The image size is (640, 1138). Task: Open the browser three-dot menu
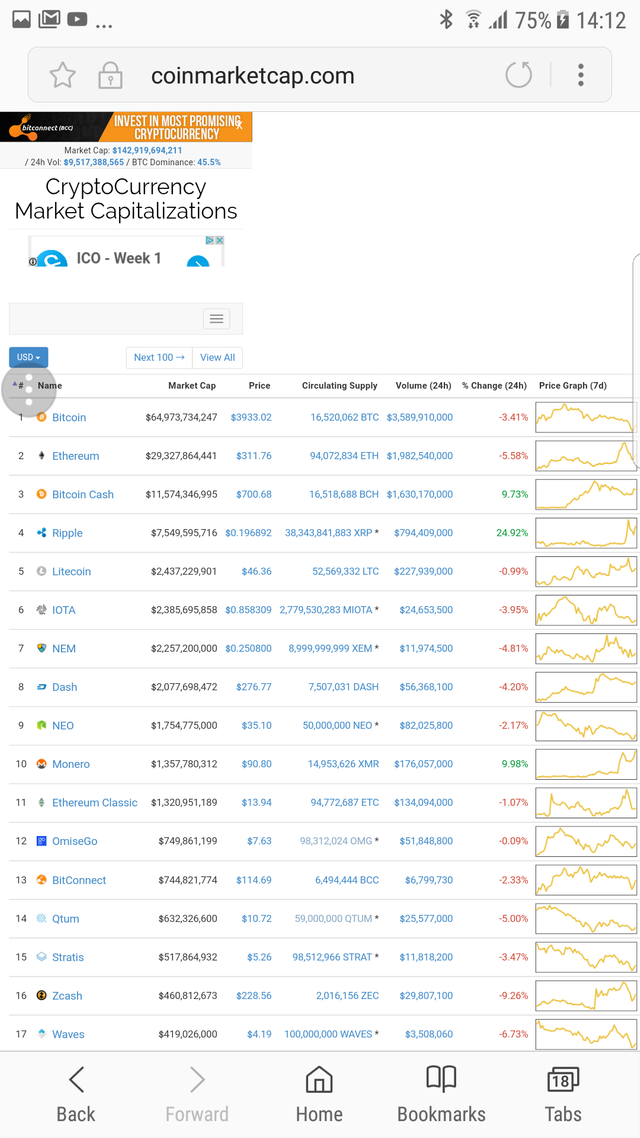[580, 75]
